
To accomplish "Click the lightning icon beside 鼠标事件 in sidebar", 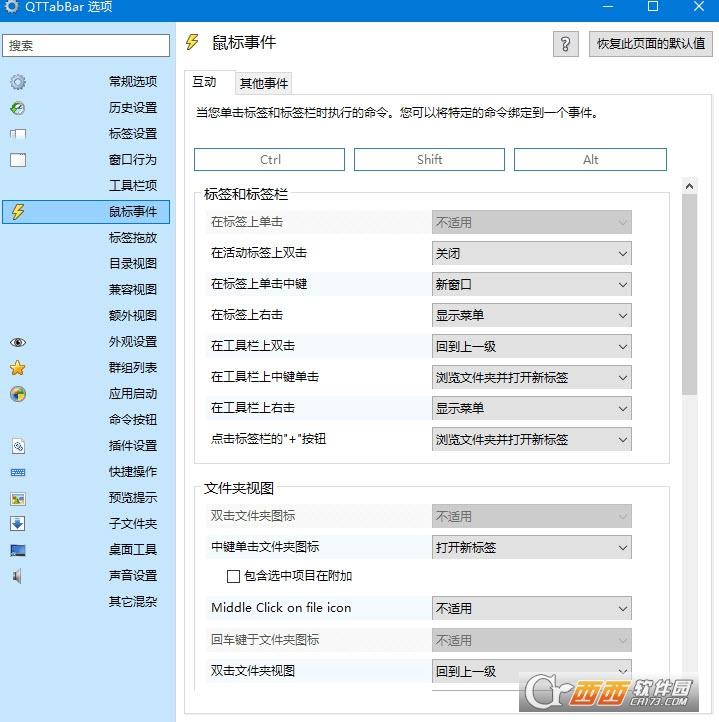I will (x=18, y=212).
